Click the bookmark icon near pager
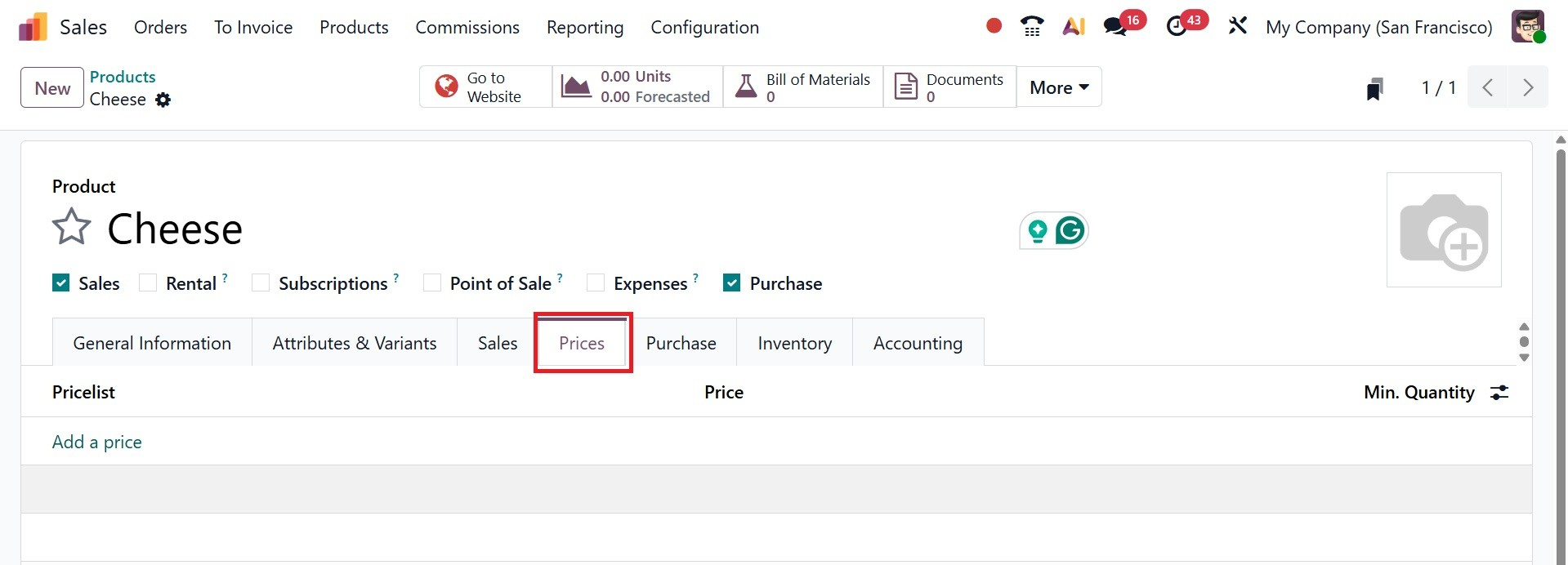The image size is (1568, 565). (1374, 88)
